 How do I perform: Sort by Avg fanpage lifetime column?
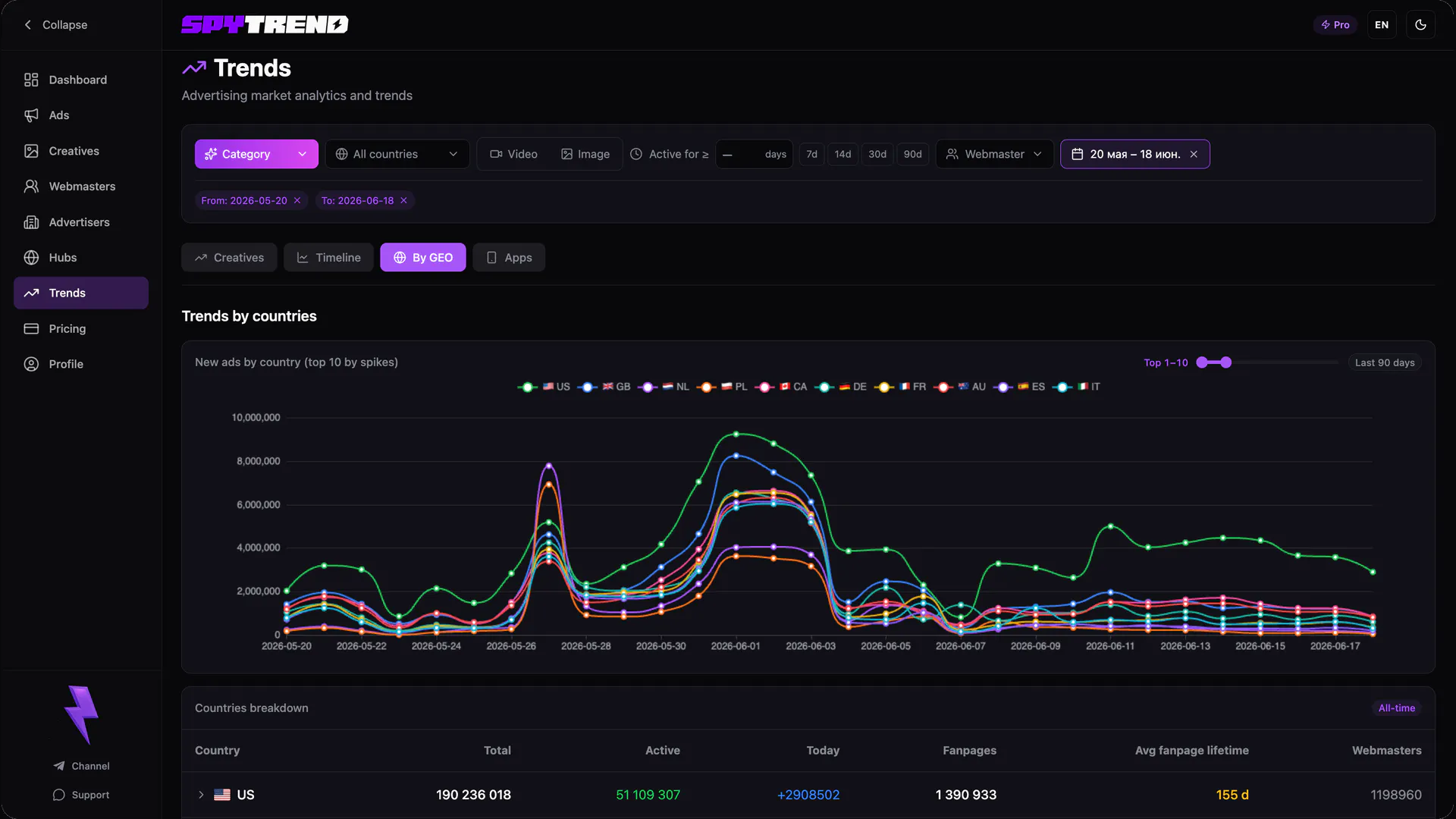pyautogui.click(x=1191, y=751)
